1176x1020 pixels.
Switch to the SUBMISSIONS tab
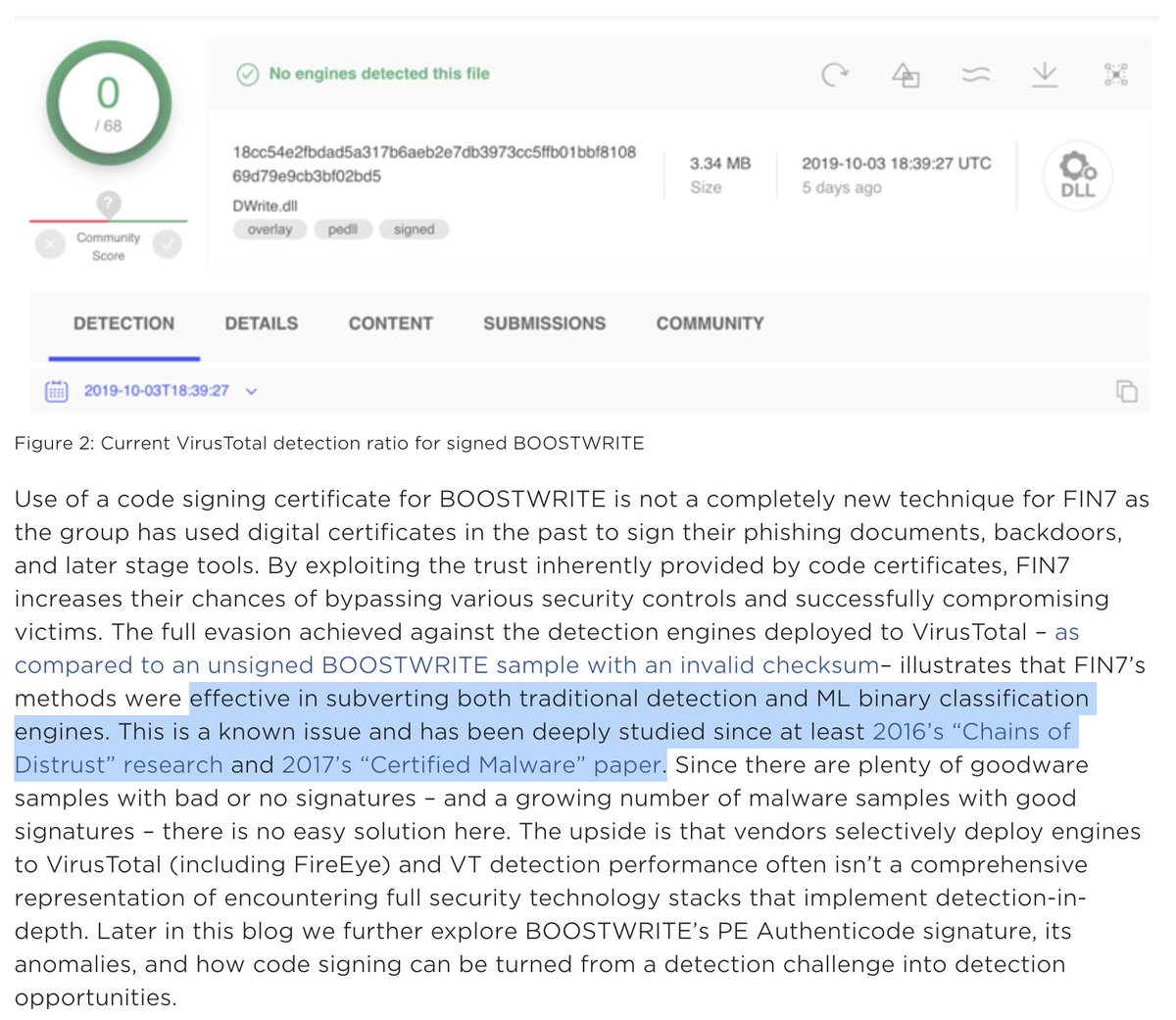click(544, 323)
